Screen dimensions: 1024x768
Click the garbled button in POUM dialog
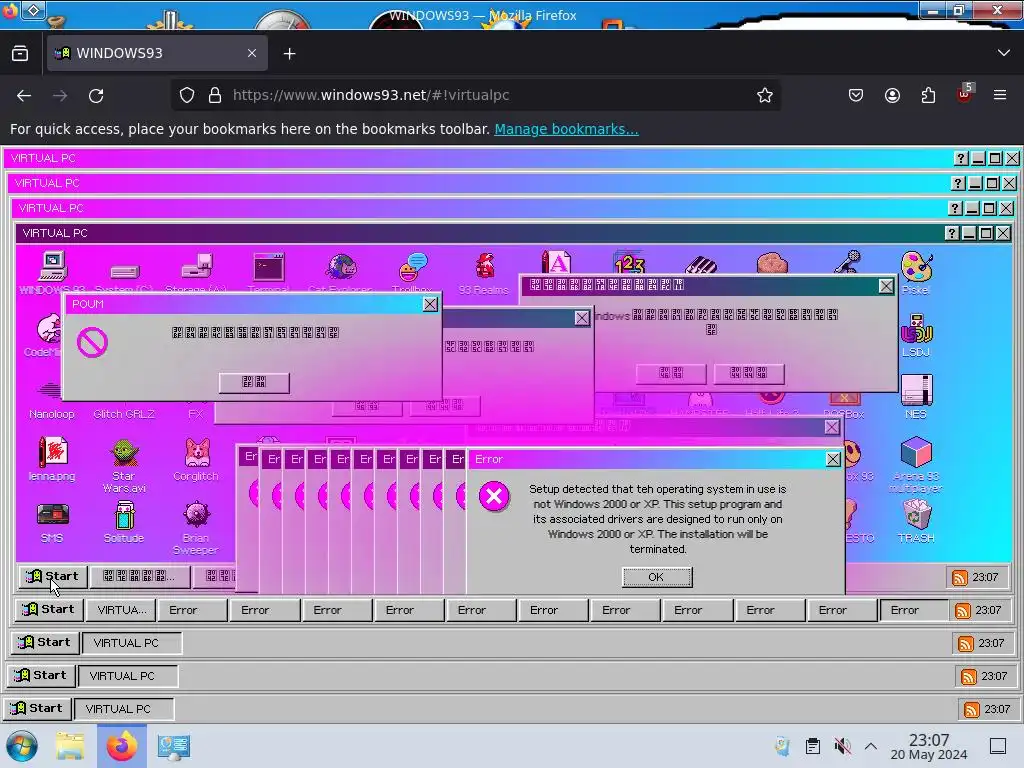254,383
